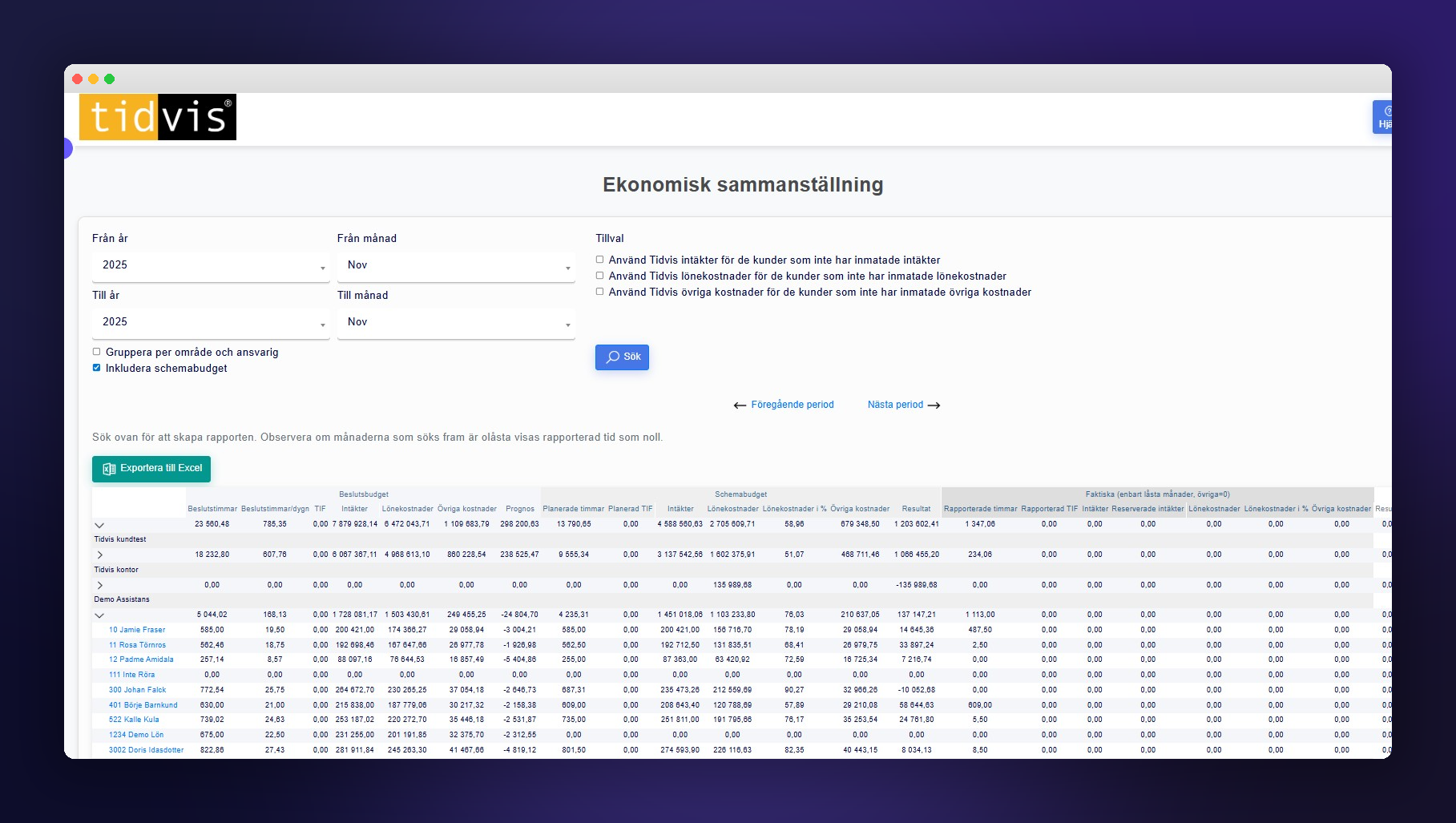
Task: Open customer 300 Johan Falck
Action: (138, 690)
